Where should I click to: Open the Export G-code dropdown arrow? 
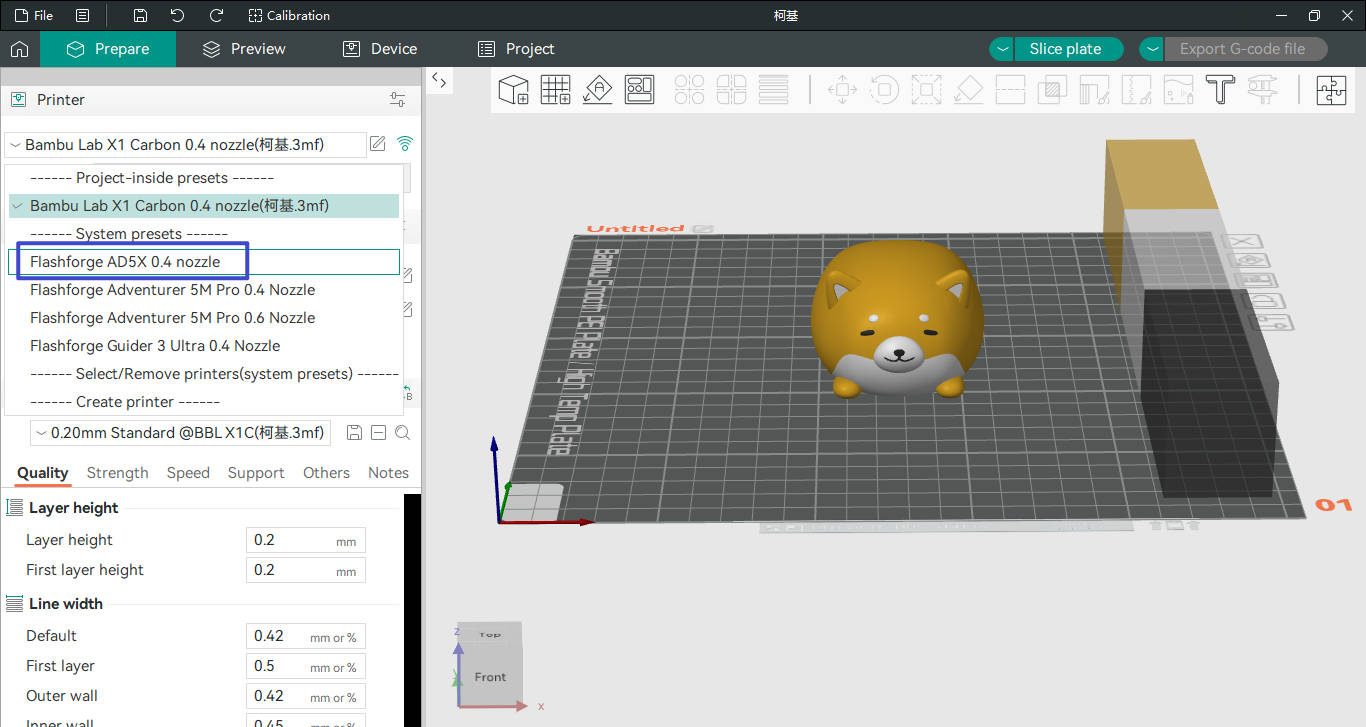1152,49
